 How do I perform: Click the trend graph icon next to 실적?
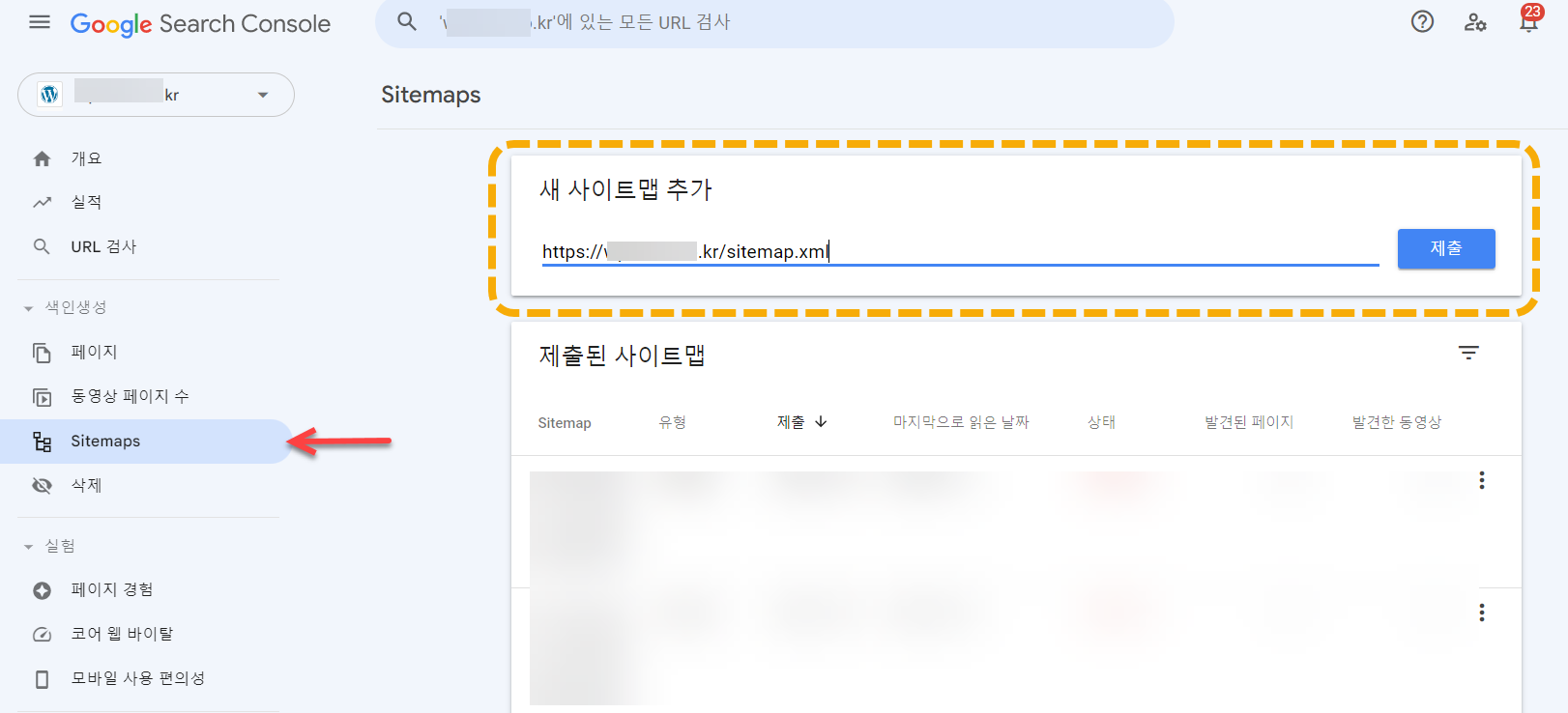42,203
